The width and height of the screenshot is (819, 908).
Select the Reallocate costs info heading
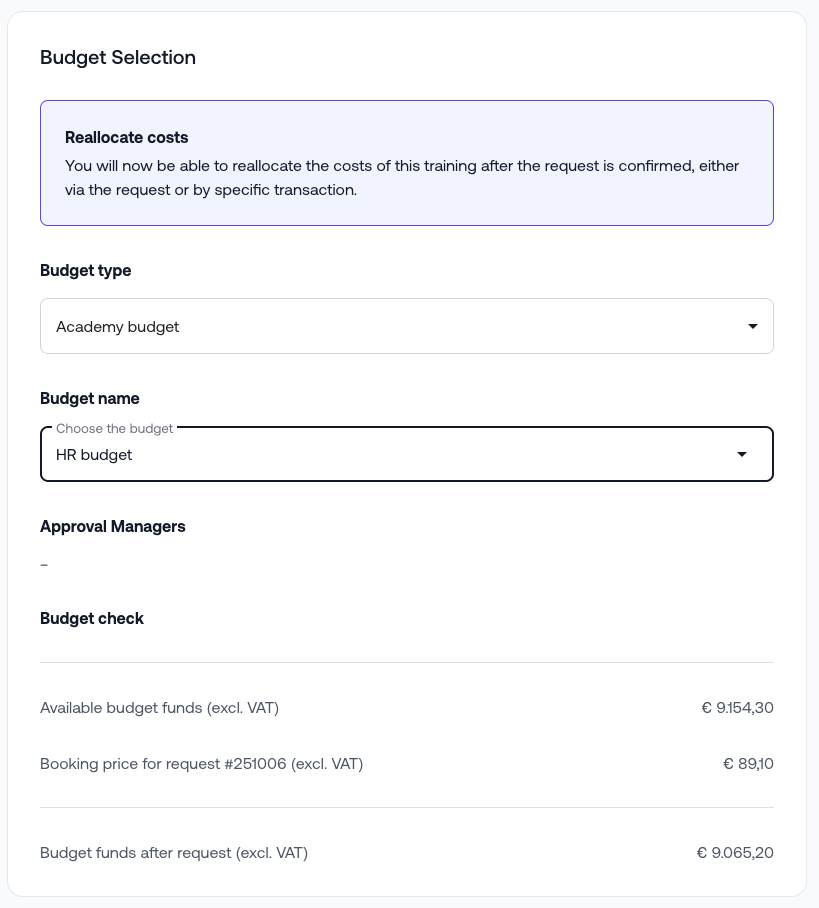(127, 137)
